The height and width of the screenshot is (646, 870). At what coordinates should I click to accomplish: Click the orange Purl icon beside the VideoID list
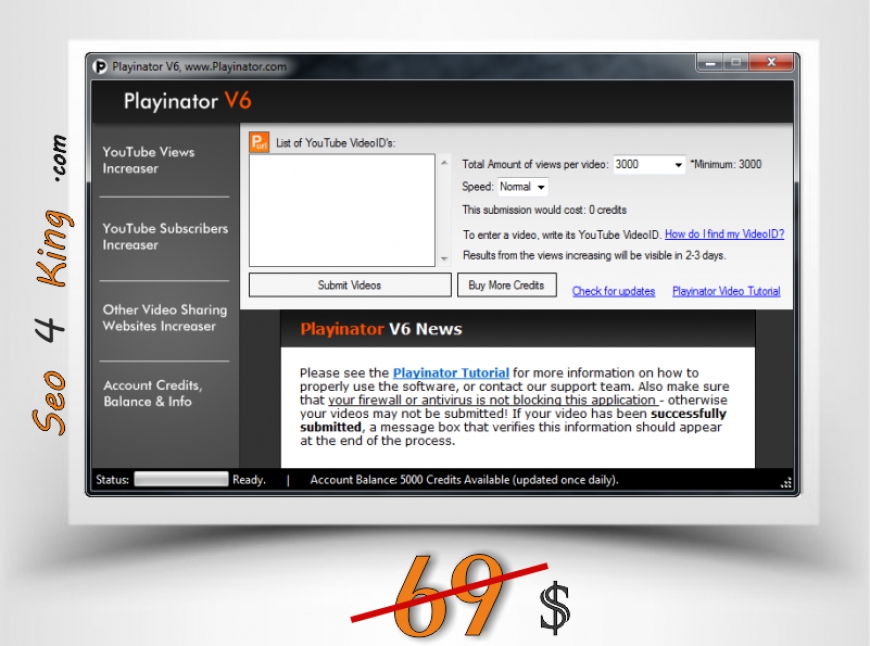tap(259, 142)
